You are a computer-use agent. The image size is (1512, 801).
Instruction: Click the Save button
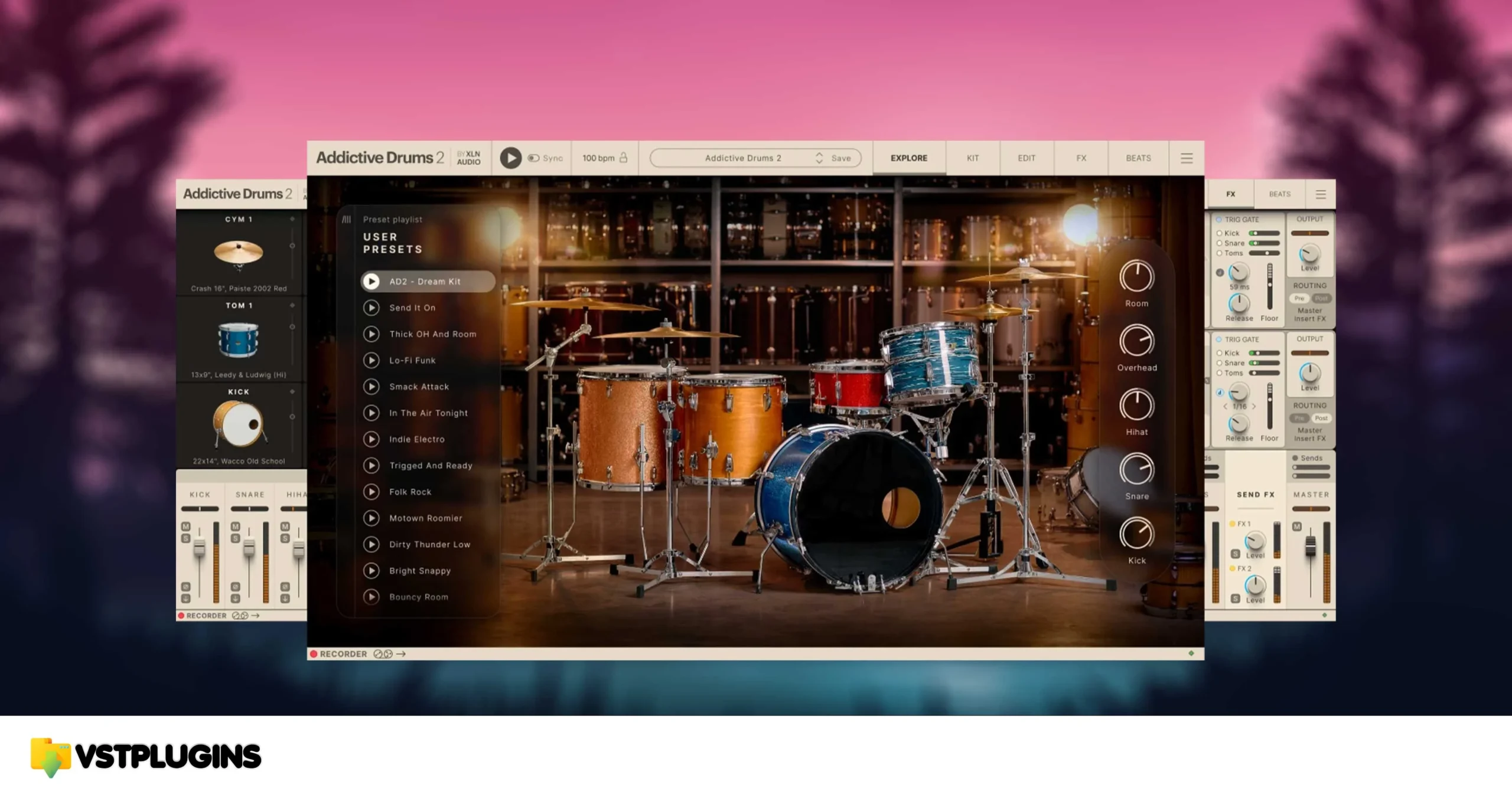pos(841,158)
